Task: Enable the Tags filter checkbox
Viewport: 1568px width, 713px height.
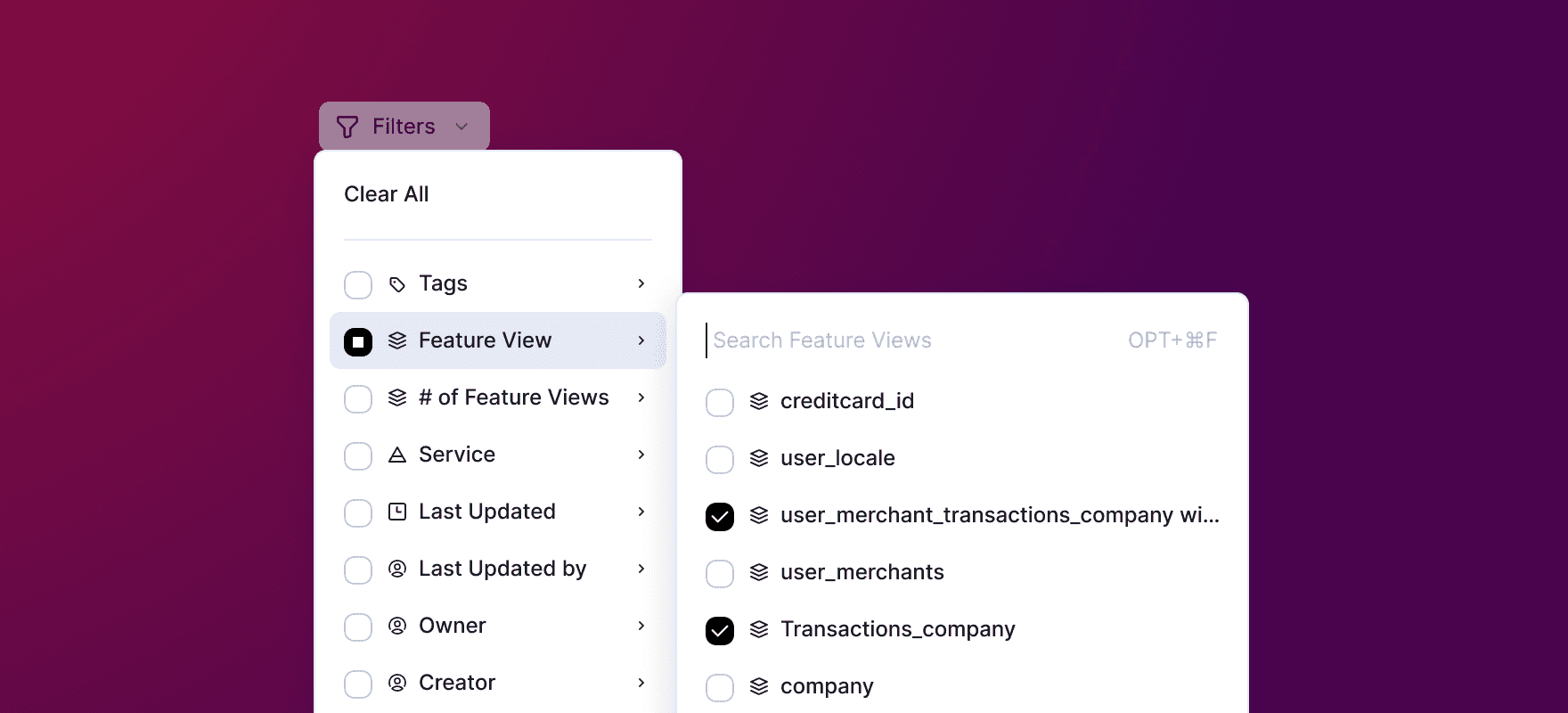Action: tap(358, 285)
